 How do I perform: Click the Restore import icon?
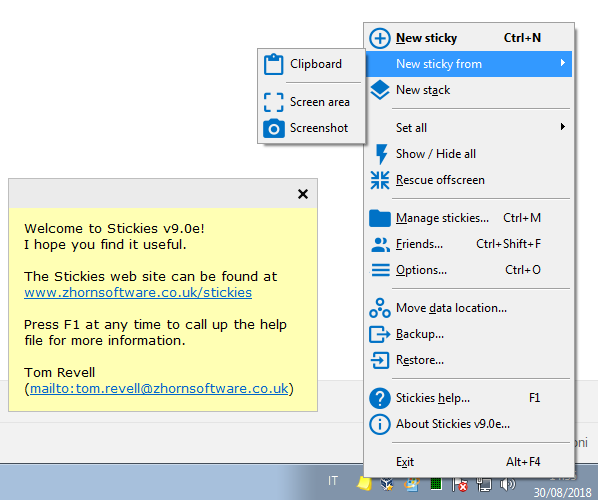[x=380, y=360]
